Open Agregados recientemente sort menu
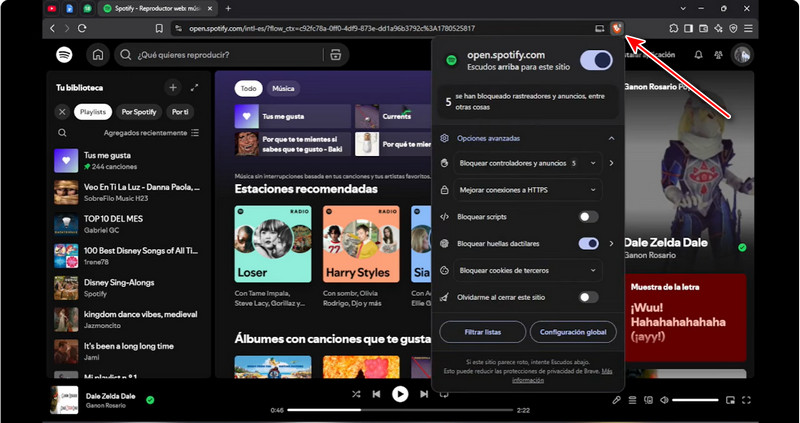The image size is (800, 423). (151, 133)
